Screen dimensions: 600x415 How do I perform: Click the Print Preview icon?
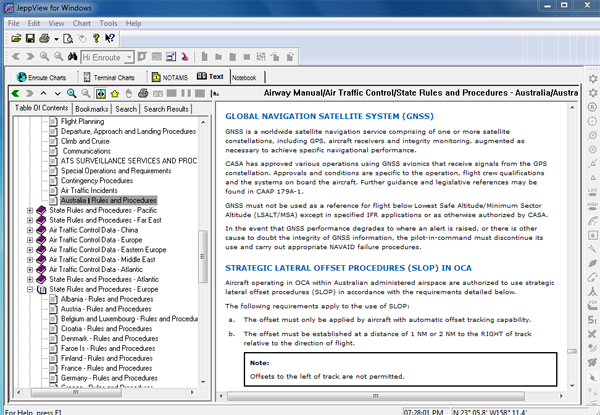click(68, 38)
